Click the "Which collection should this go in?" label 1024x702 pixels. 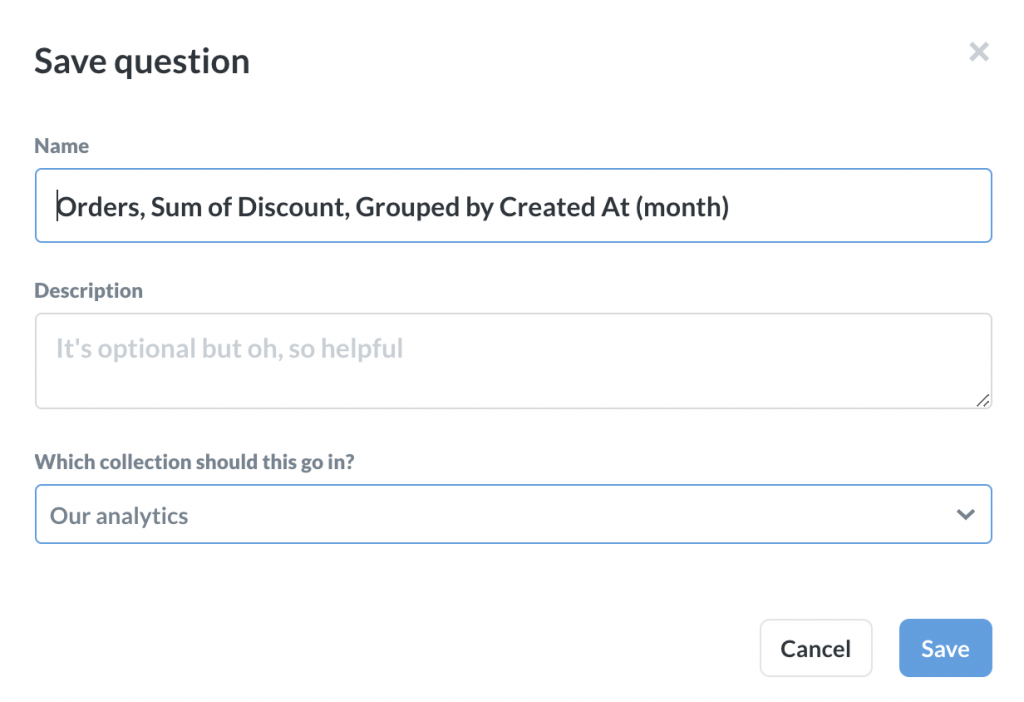[x=194, y=462]
